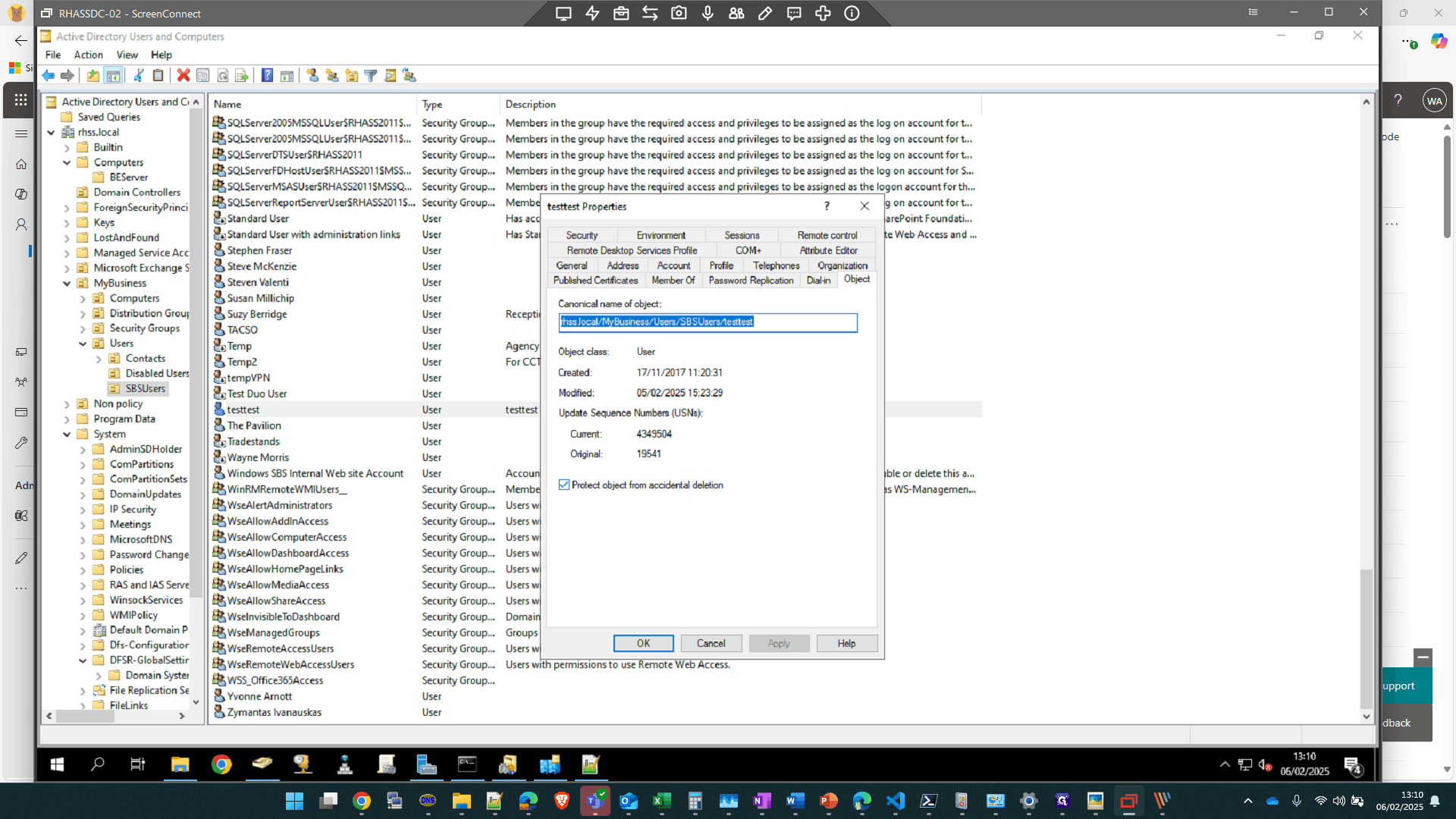Open Chrome from the remote taskbar
This screenshot has width=1456, height=819.
[x=221, y=764]
